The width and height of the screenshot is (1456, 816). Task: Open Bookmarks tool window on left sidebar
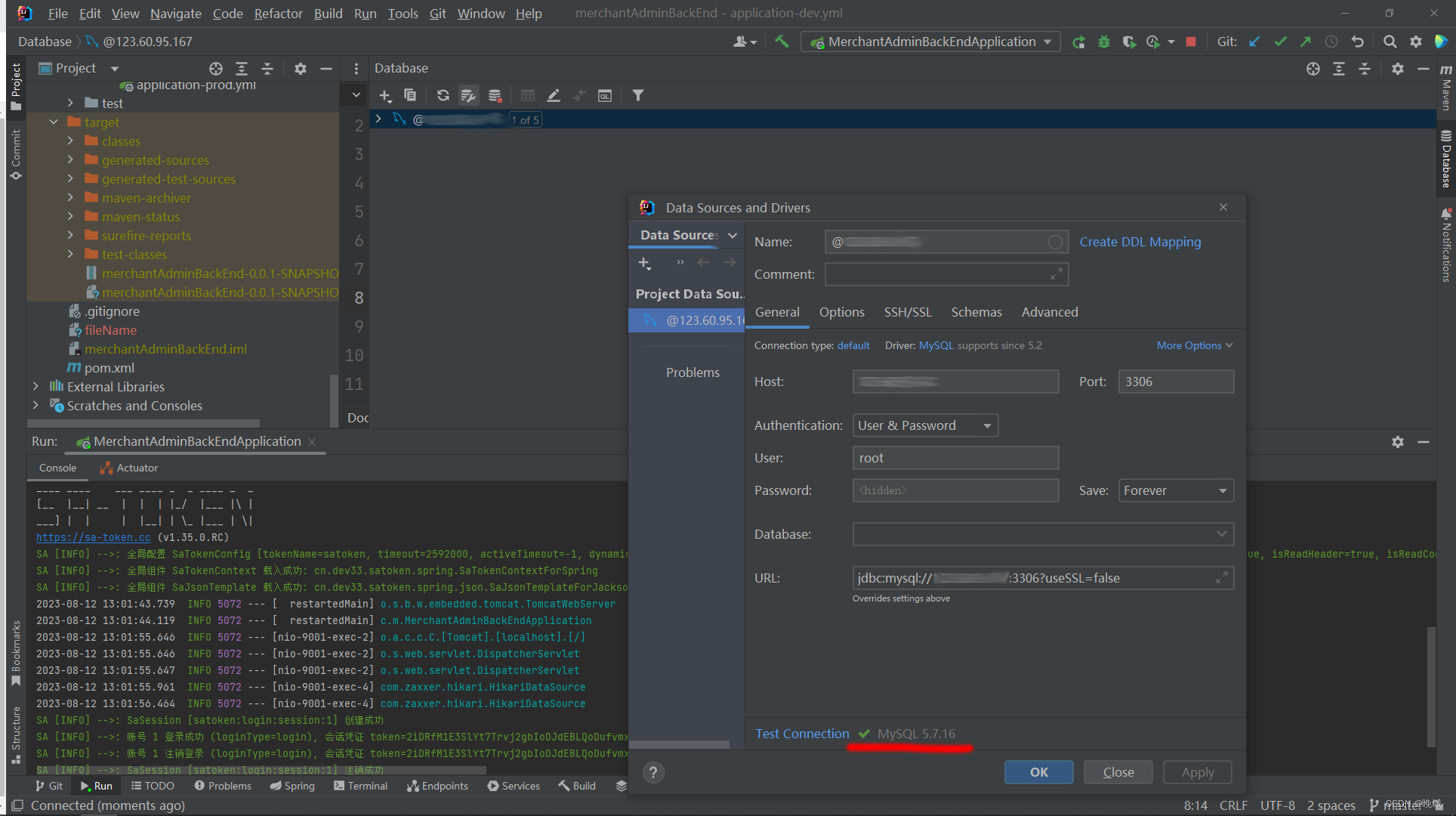[x=16, y=654]
